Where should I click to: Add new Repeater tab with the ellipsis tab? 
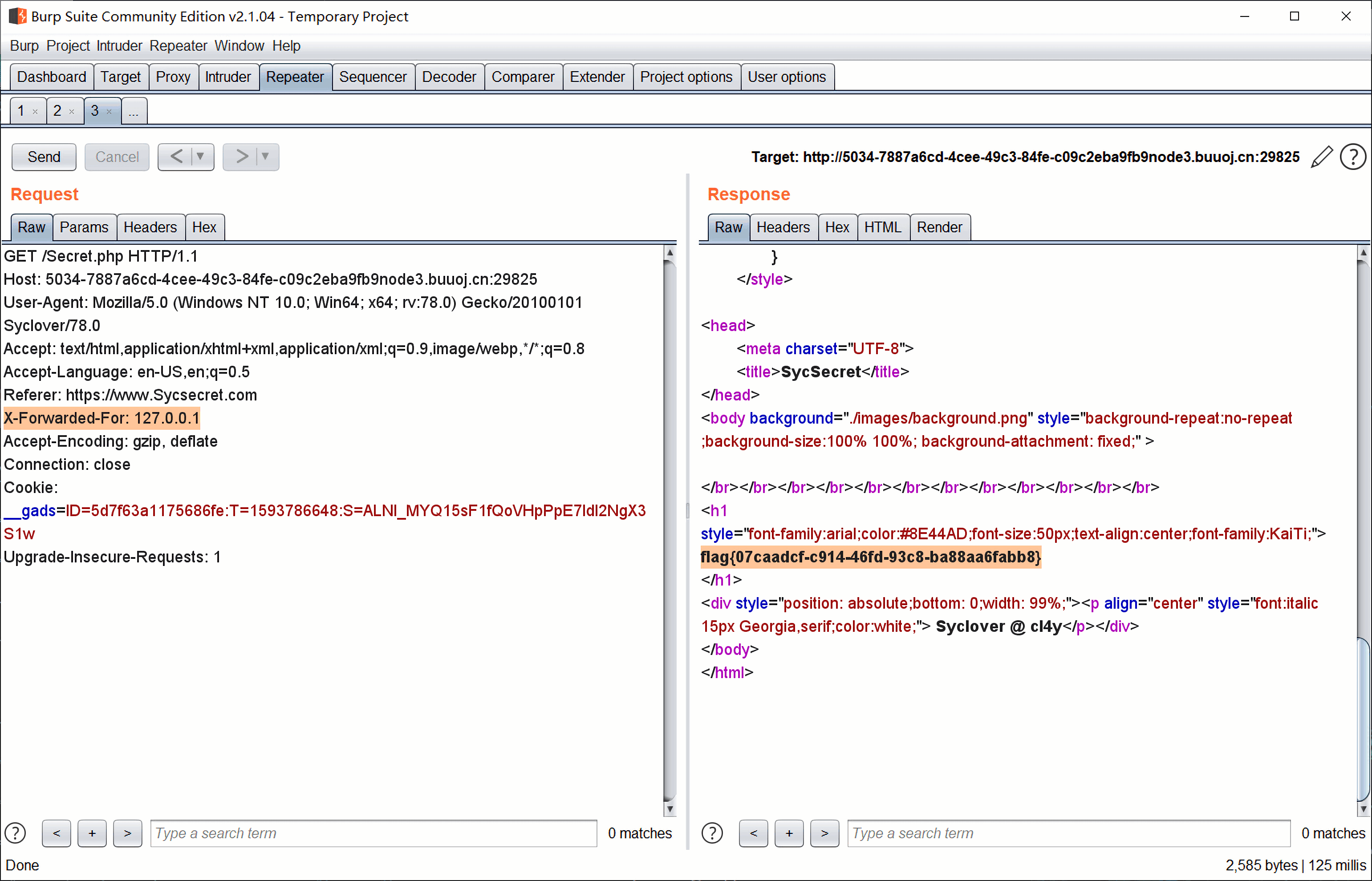134,111
